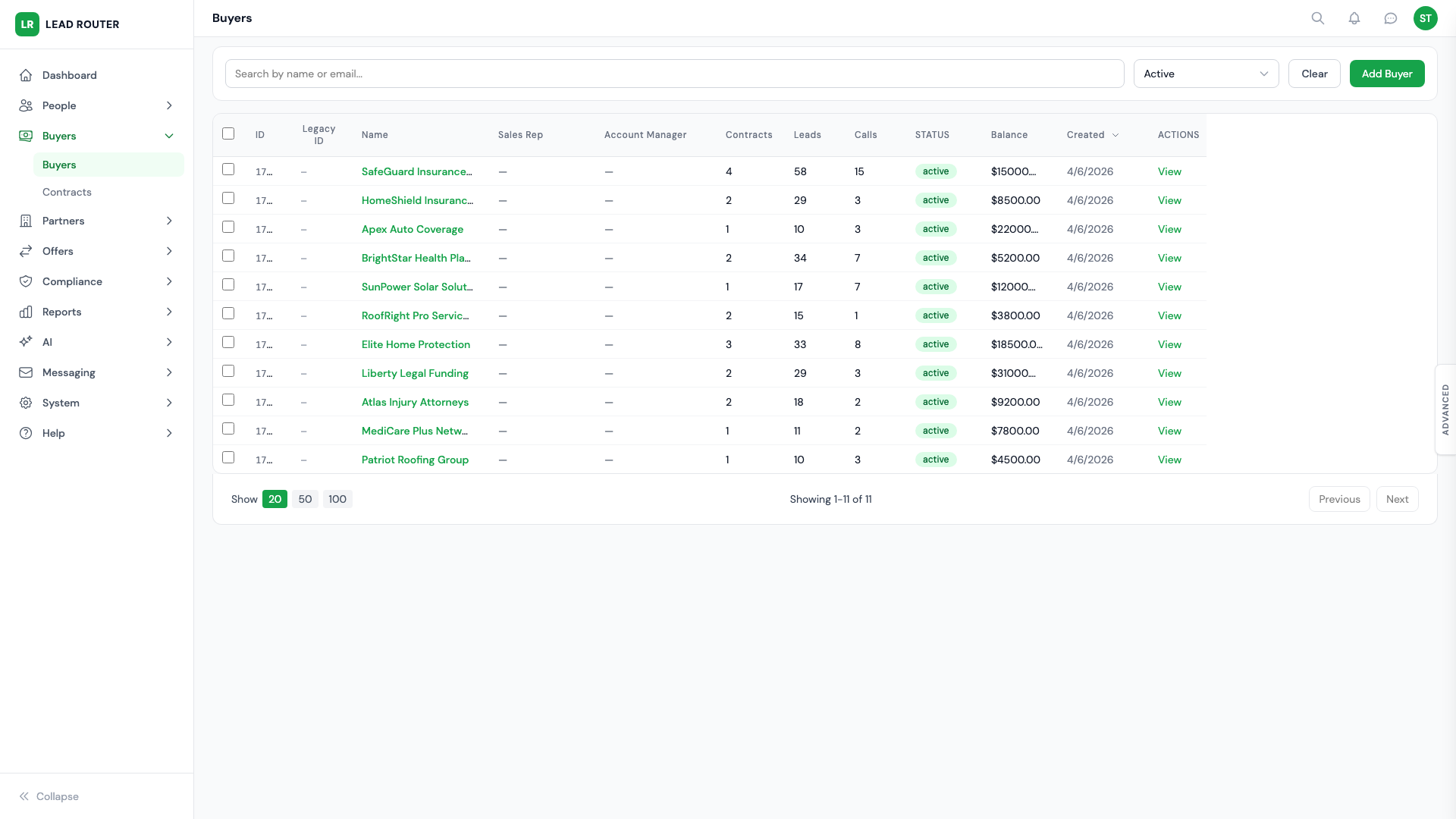
Task: Click the AI sparkle icon in sidebar
Action: tap(26, 342)
